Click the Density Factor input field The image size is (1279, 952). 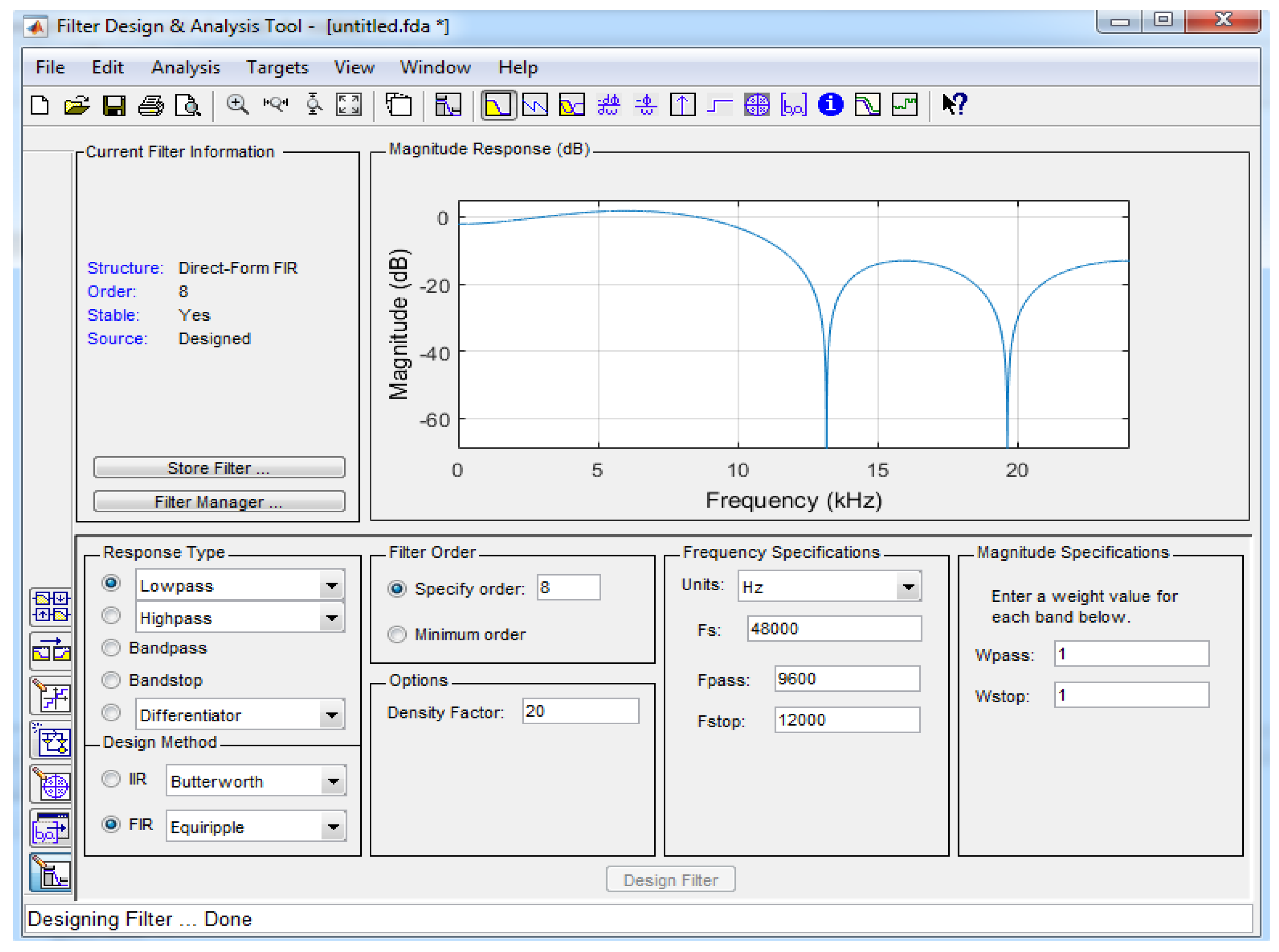click(581, 711)
